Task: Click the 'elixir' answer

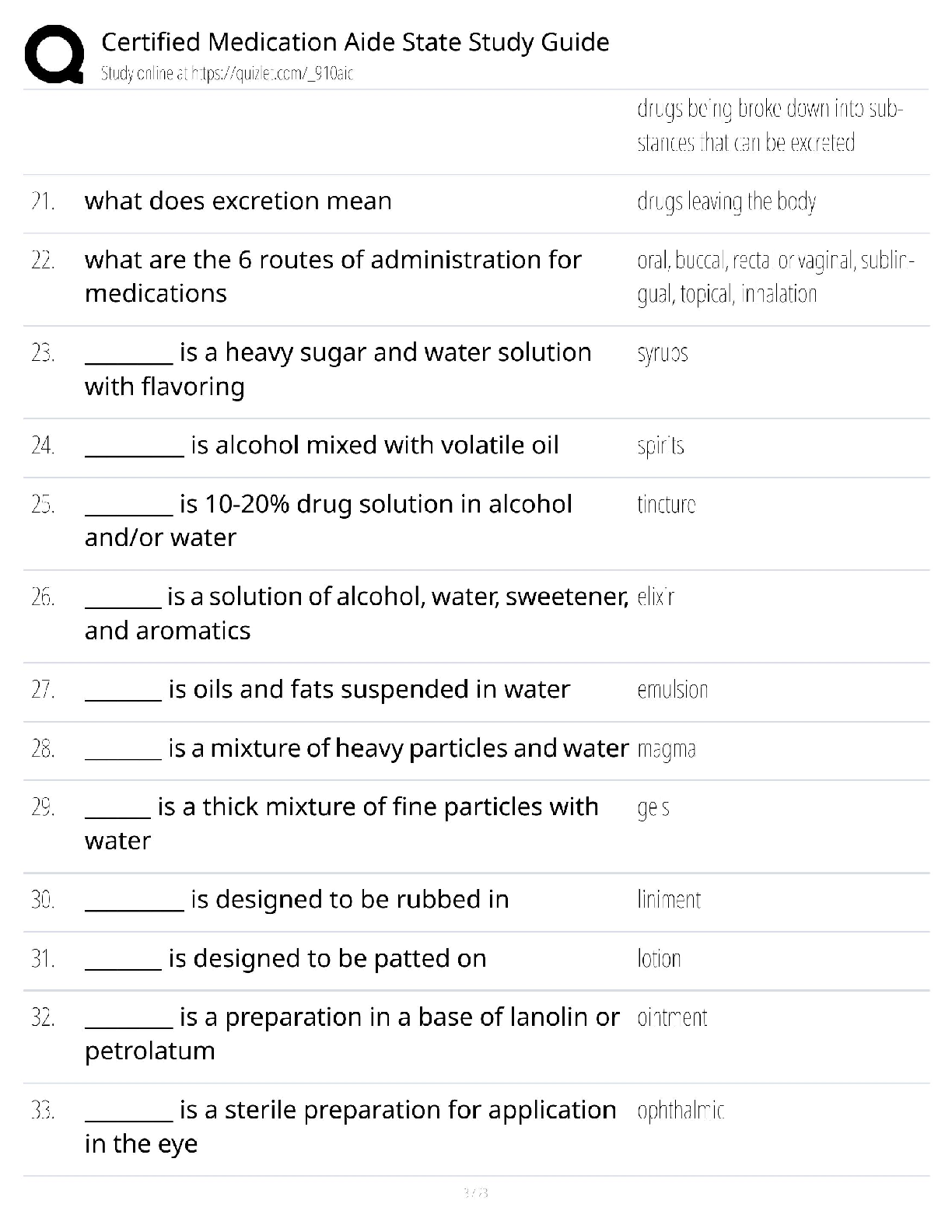Action: (x=656, y=597)
